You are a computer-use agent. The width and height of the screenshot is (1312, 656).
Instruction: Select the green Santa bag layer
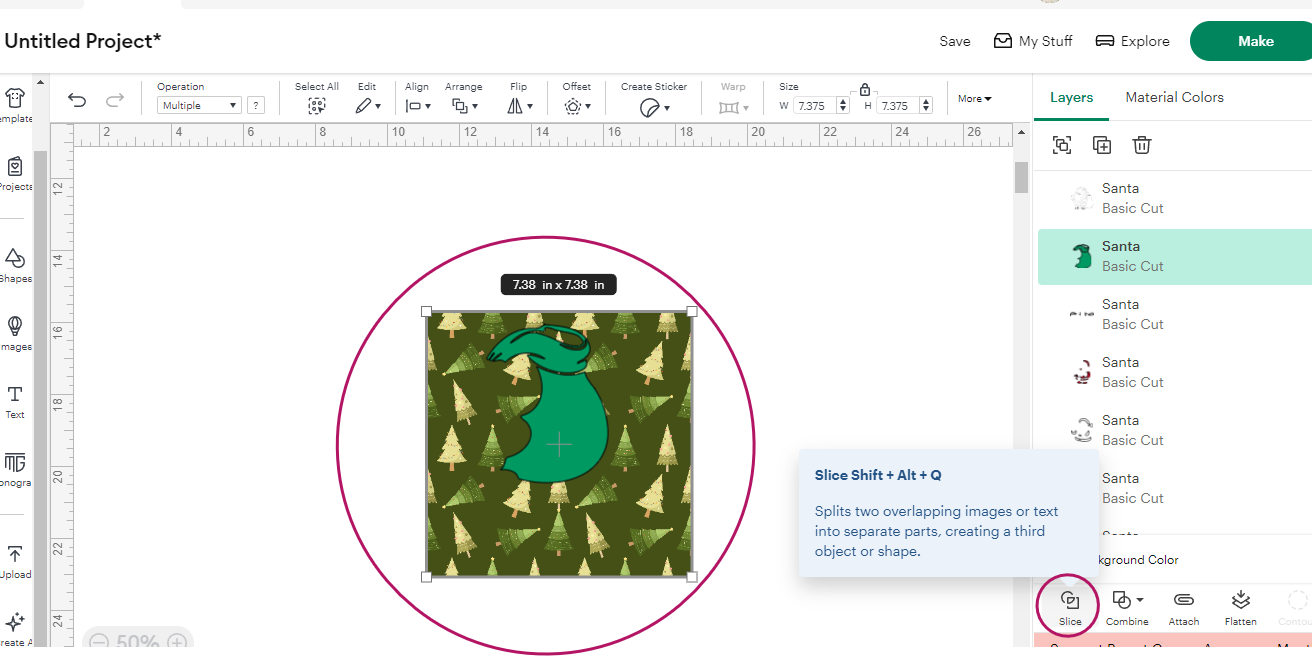click(1120, 256)
